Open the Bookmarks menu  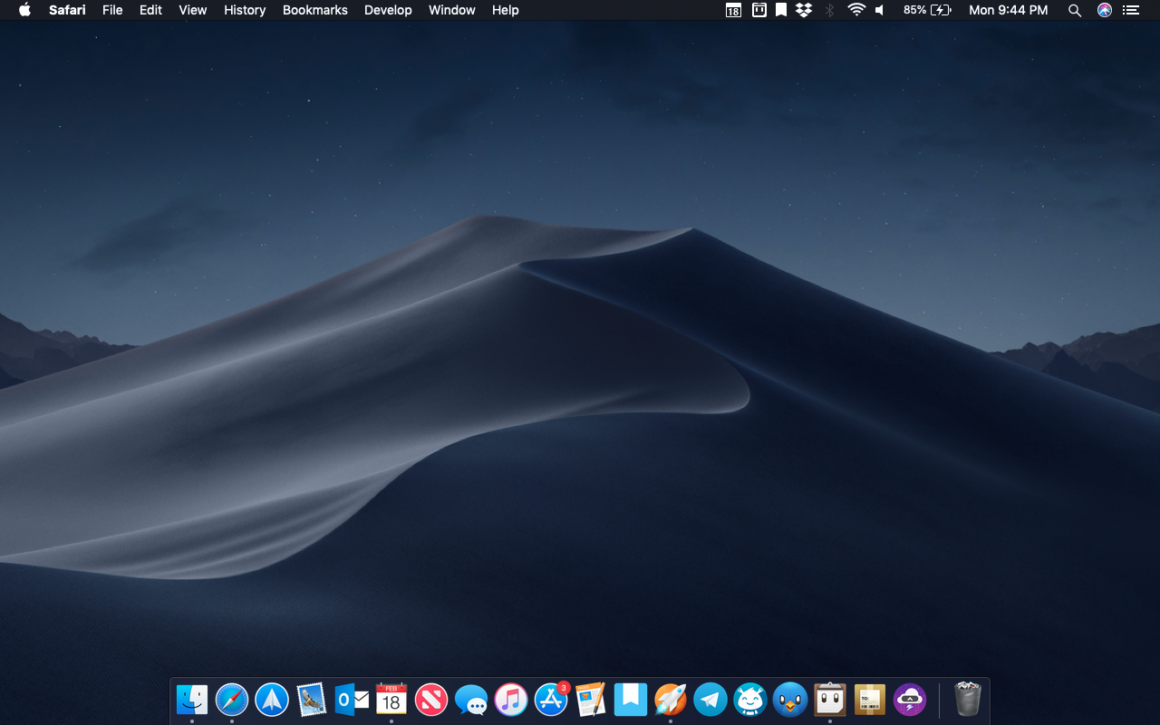coord(315,10)
